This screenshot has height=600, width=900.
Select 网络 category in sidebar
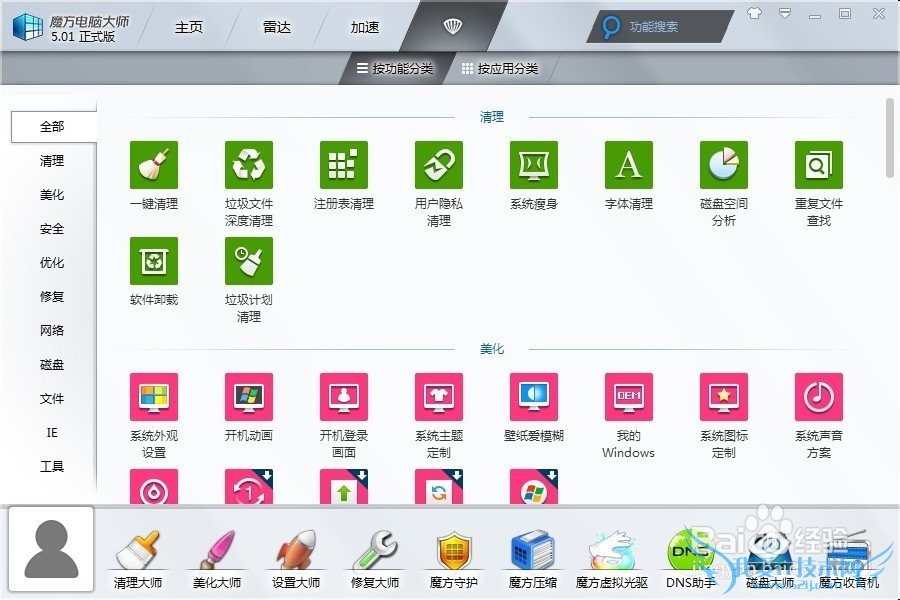click(52, 331)
